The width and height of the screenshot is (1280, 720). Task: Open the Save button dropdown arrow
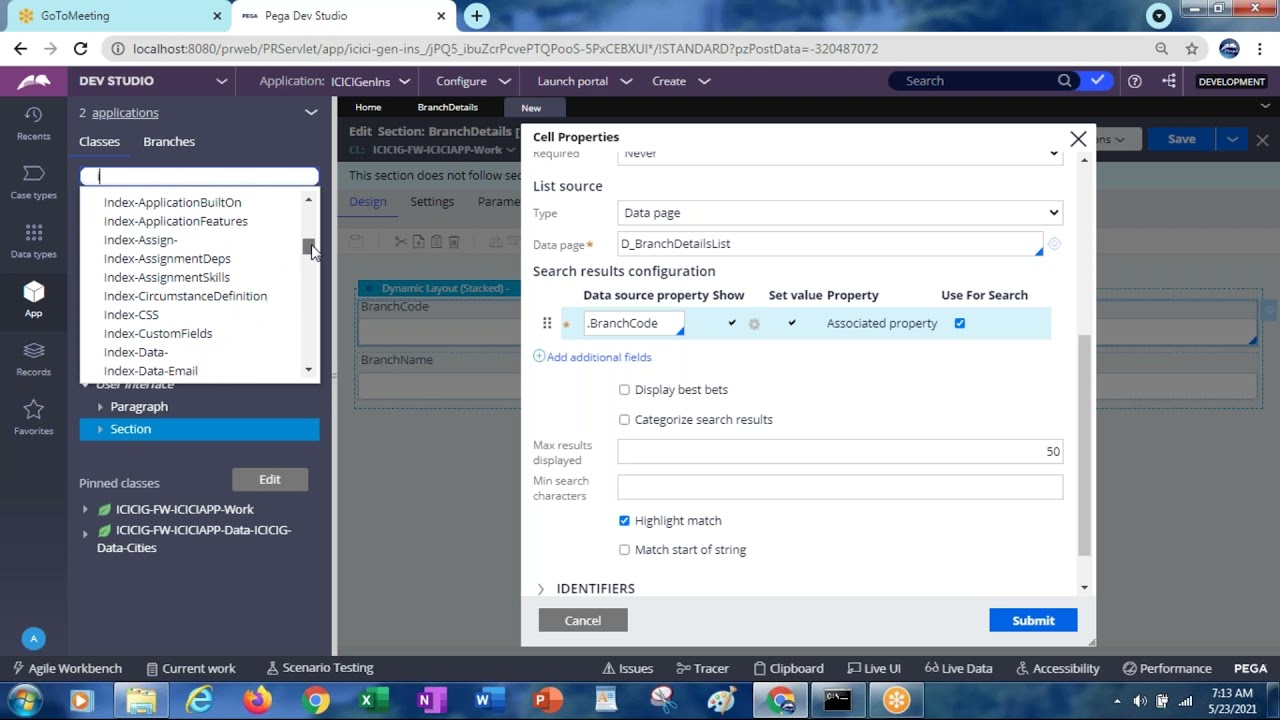(x=1232, y=140)
